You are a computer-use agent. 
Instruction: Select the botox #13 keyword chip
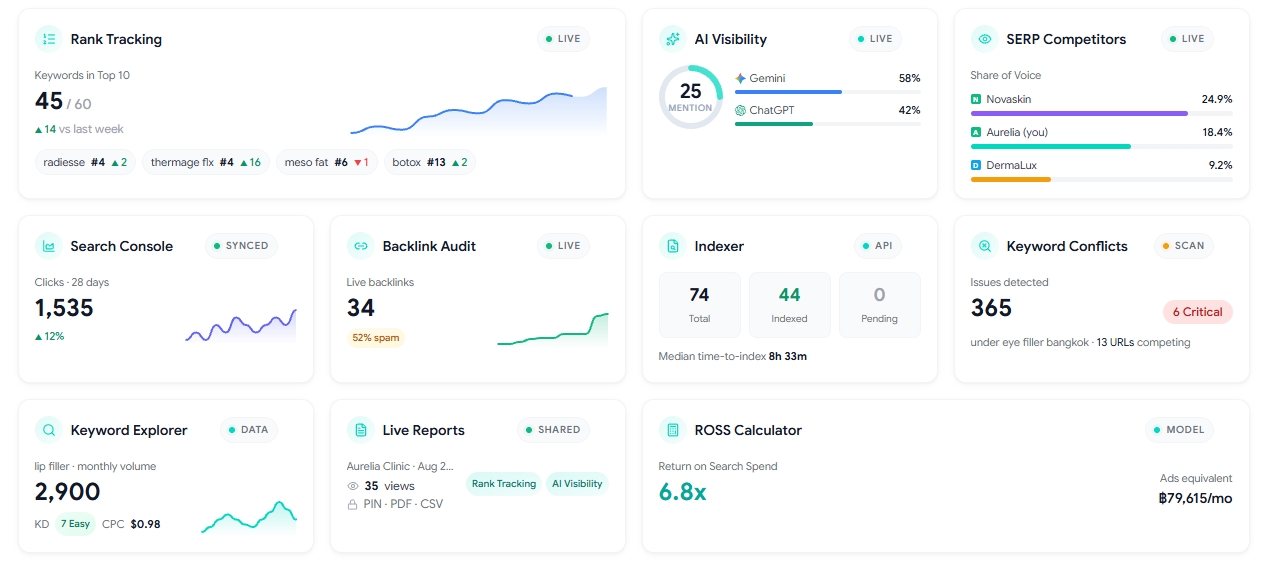(x=429, y=162)
